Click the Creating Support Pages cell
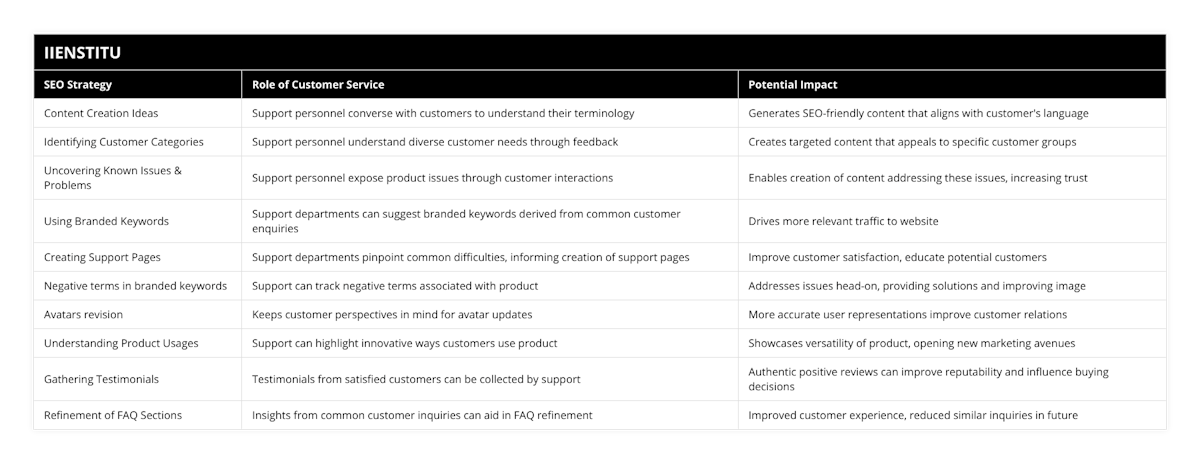This screenshot has height=463, width=1200. (102, 257)
